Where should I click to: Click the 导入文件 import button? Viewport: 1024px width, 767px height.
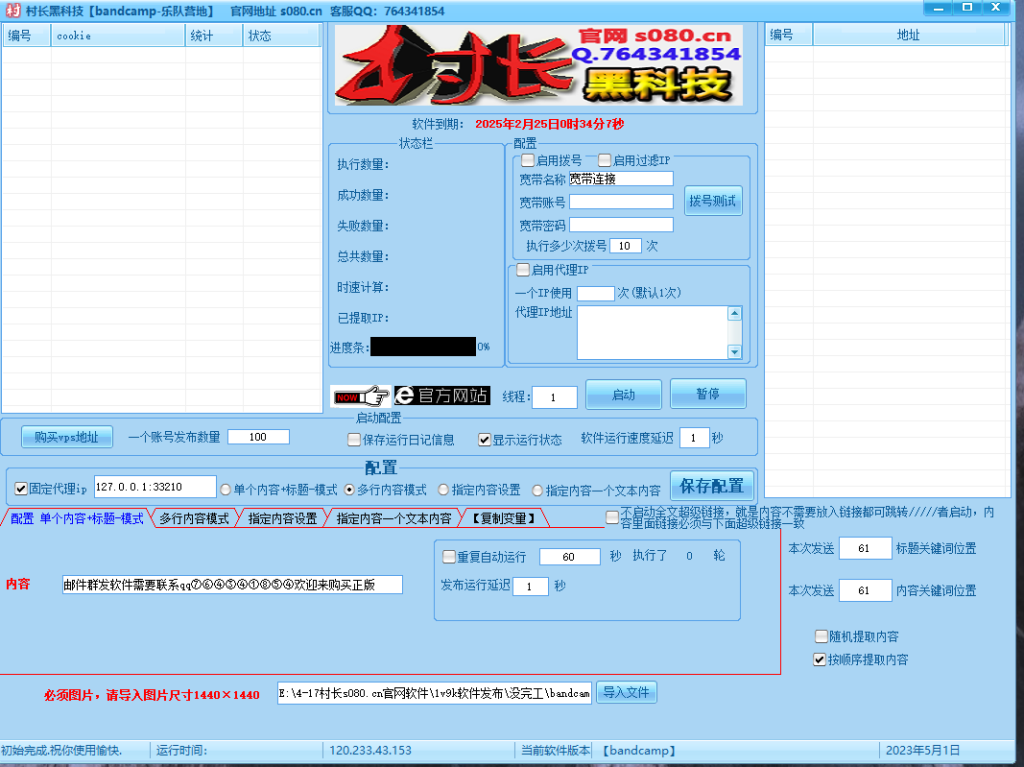(x=626, y=692)
